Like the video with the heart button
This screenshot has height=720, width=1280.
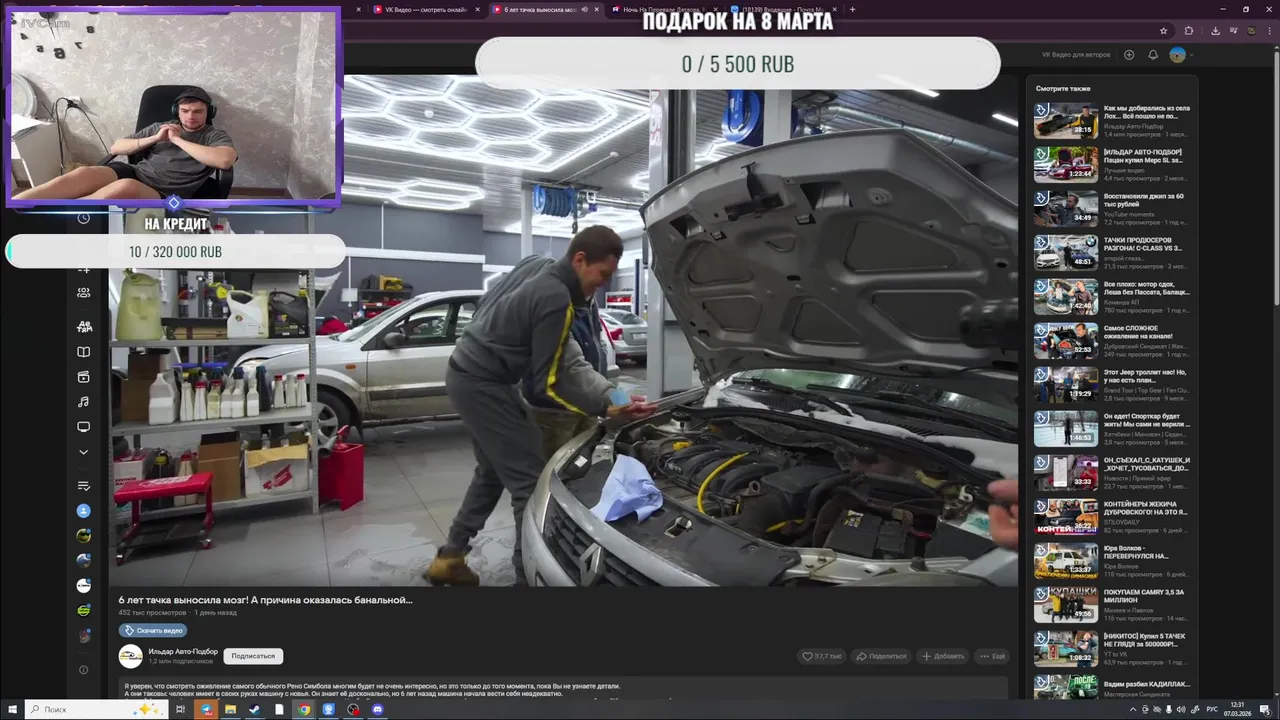click(822, 656)
